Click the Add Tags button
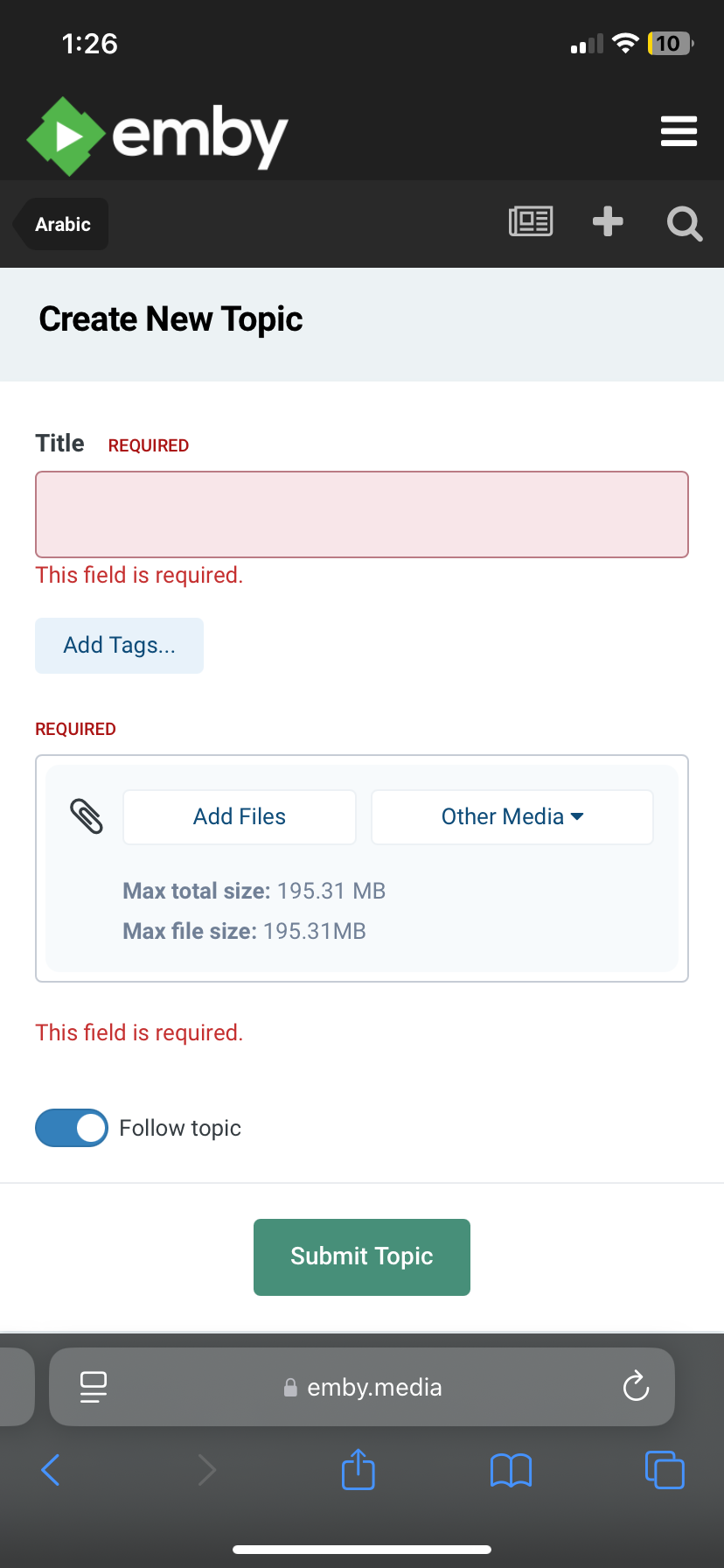 (x=120, y=646)
